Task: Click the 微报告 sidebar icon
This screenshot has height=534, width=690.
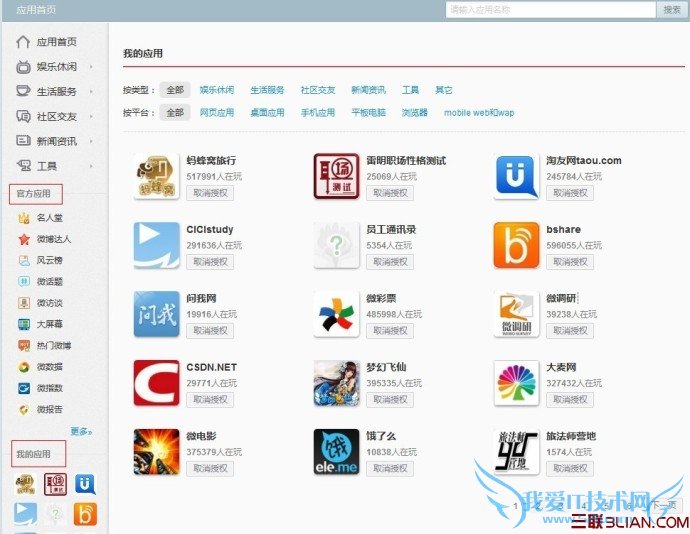Action: 24,409
